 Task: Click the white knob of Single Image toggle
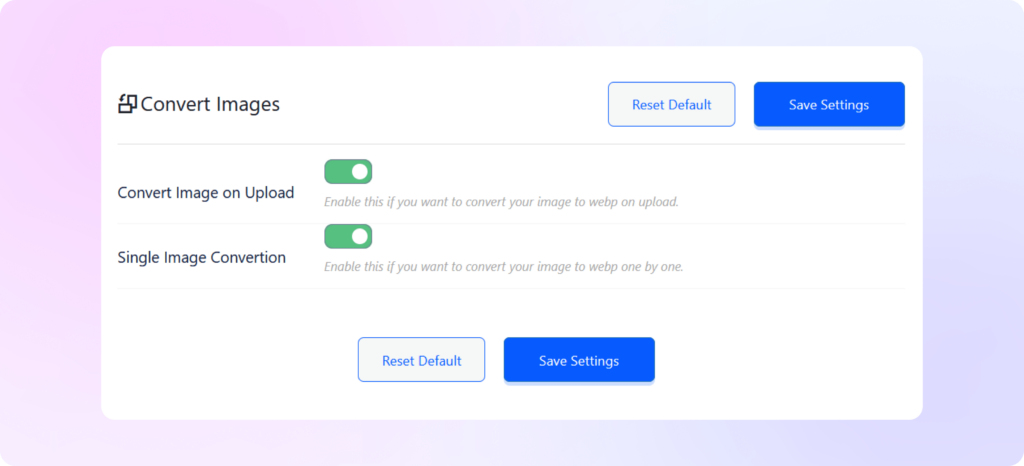pos(360,237)
